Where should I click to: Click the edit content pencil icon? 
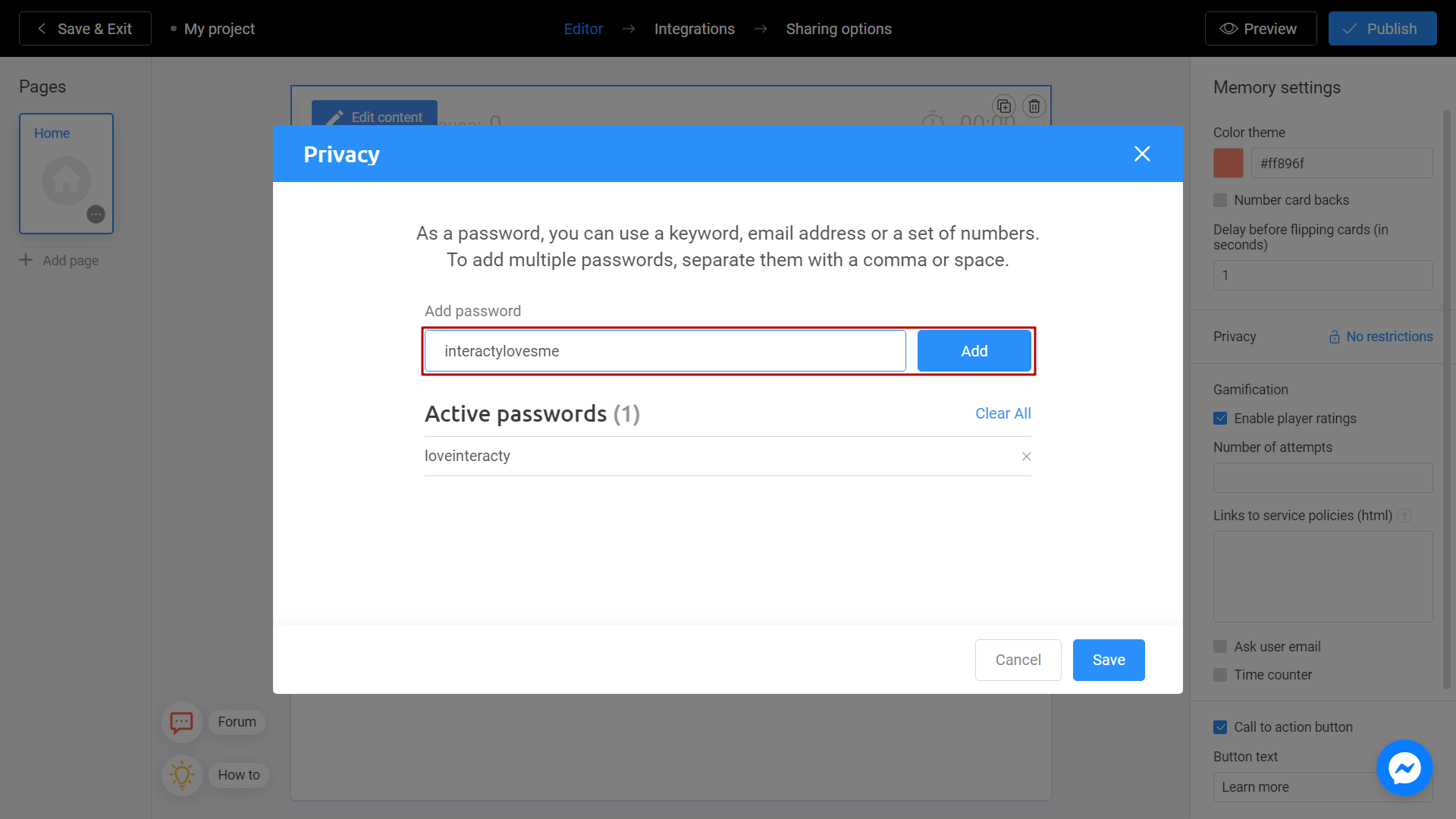[335, 117]
